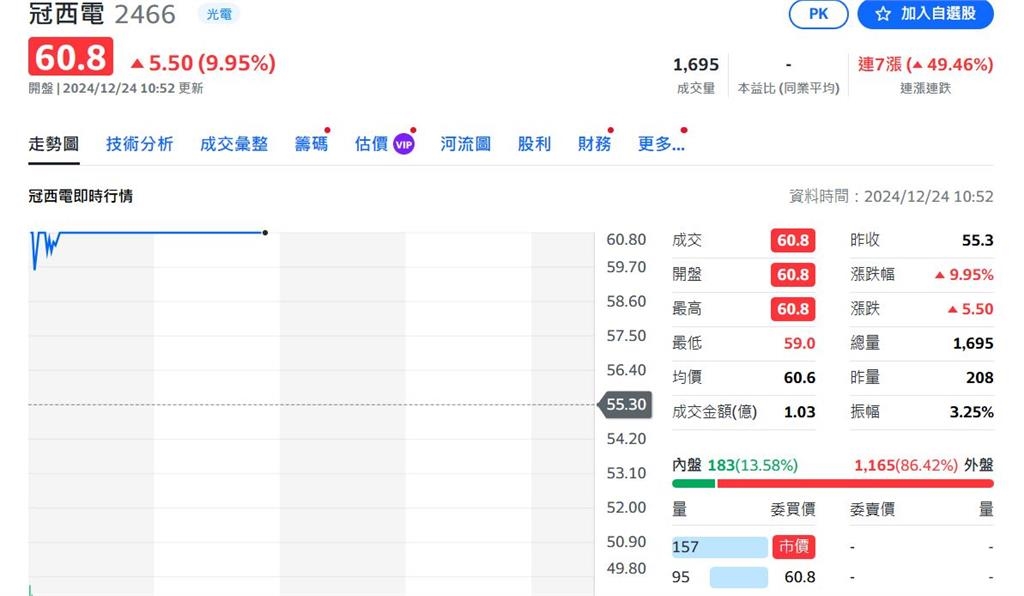The width and height of the screenshot is (1024, 596).
Task: Open the 河流圖 tab
Action: click(x=466, y=144)
